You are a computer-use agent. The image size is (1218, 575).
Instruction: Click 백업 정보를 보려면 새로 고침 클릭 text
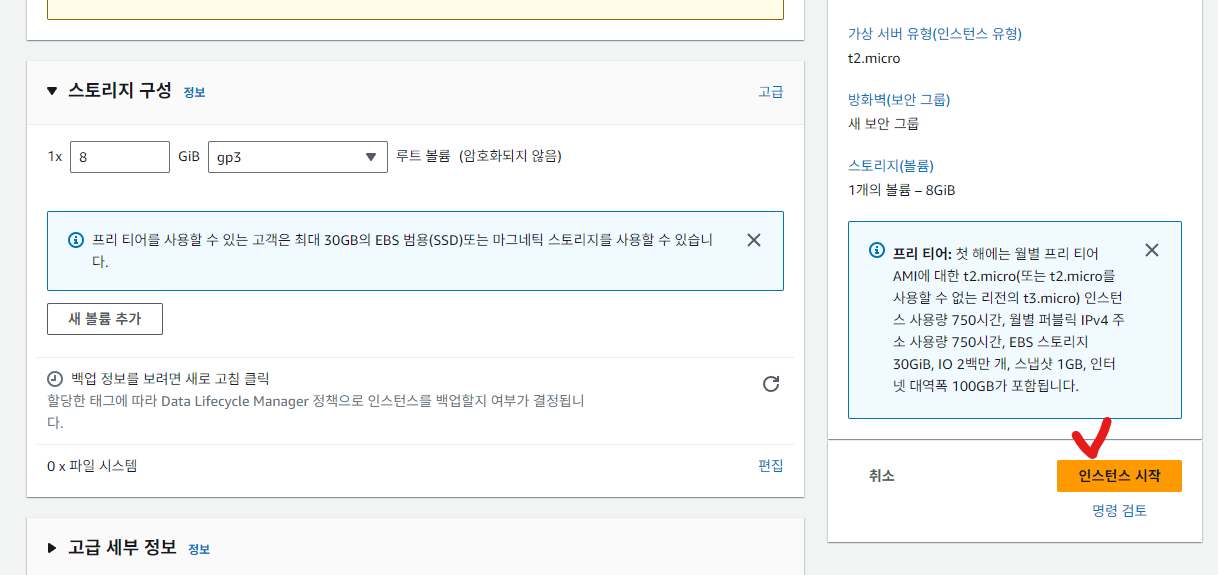171,380
